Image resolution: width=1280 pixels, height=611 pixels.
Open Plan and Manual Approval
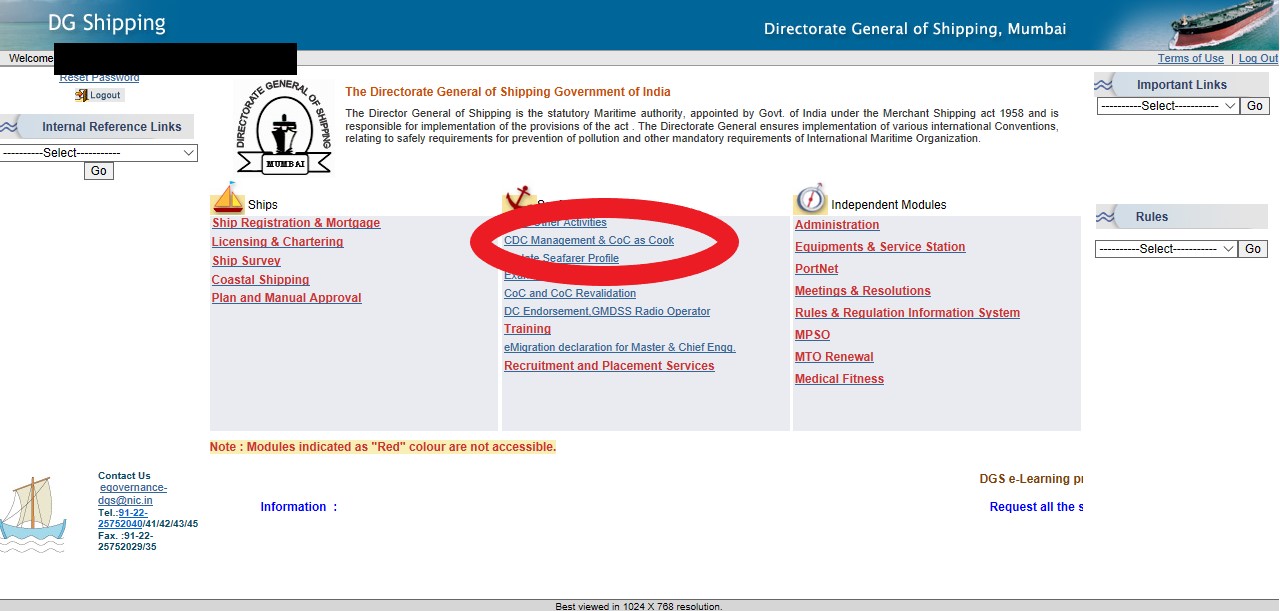pos(286,298)
